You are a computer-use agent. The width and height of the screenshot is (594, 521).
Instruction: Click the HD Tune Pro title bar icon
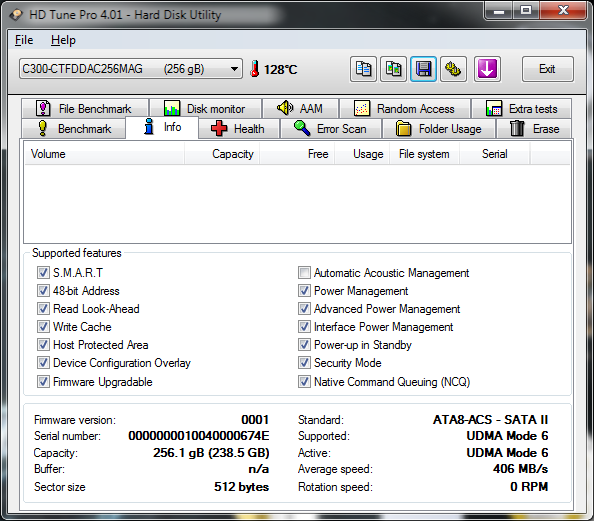coord(16,15)
